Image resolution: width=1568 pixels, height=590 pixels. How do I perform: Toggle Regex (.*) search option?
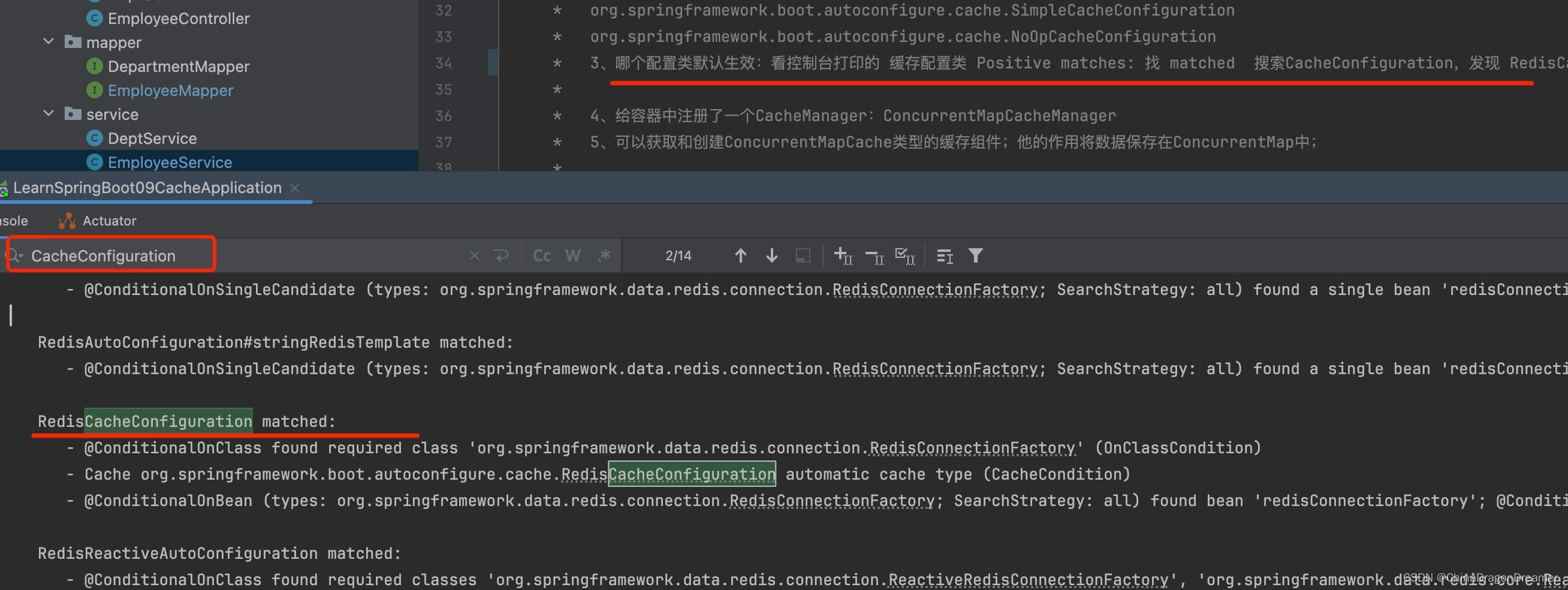pyautogui.click(x=604, y=256)
